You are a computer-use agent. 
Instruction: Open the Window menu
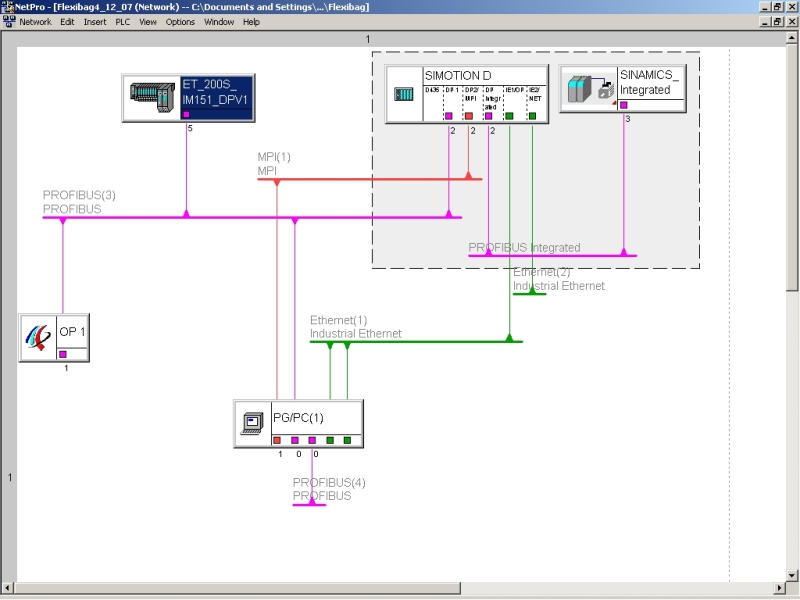219,22
